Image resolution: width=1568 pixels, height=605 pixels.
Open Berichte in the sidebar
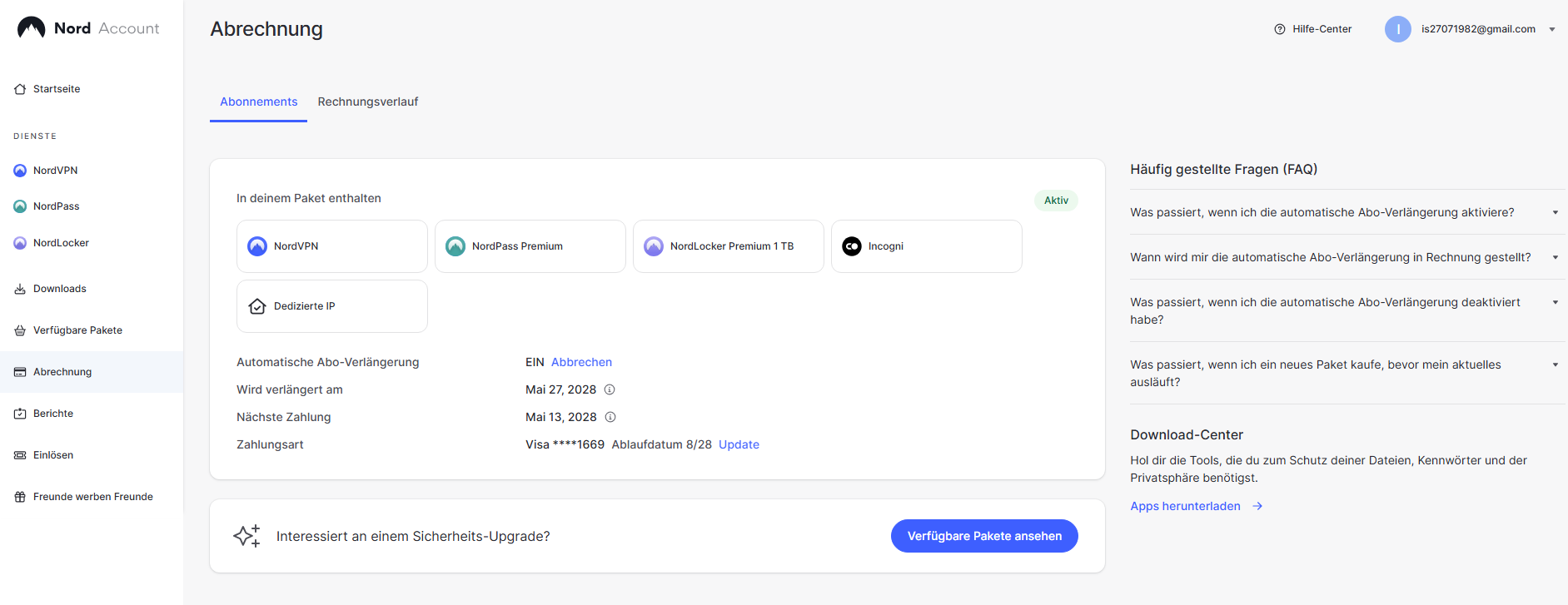(92, 414)
